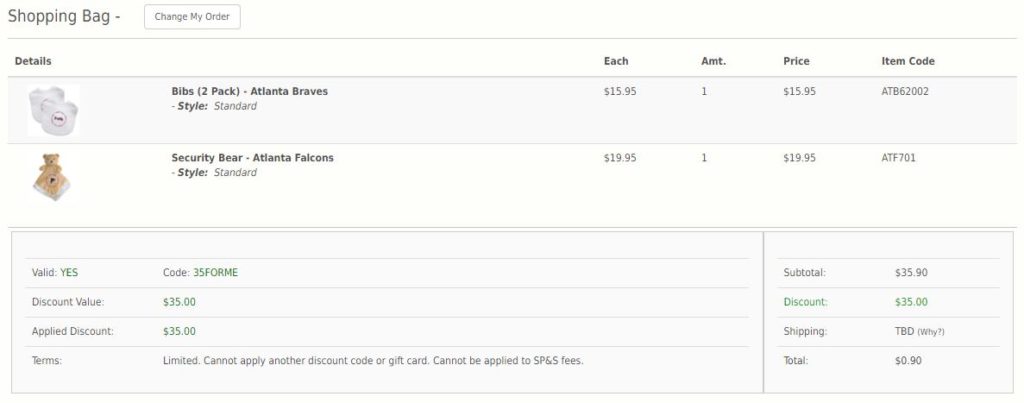The image size is (1024, 403).
Task: Click the ATF701 item code
Action: click(x=898, y=157)
